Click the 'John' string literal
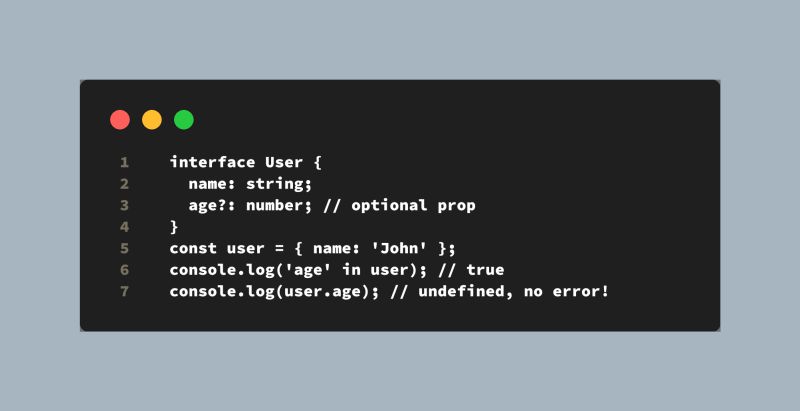This screenshot has height=411, width=800. 398,248
